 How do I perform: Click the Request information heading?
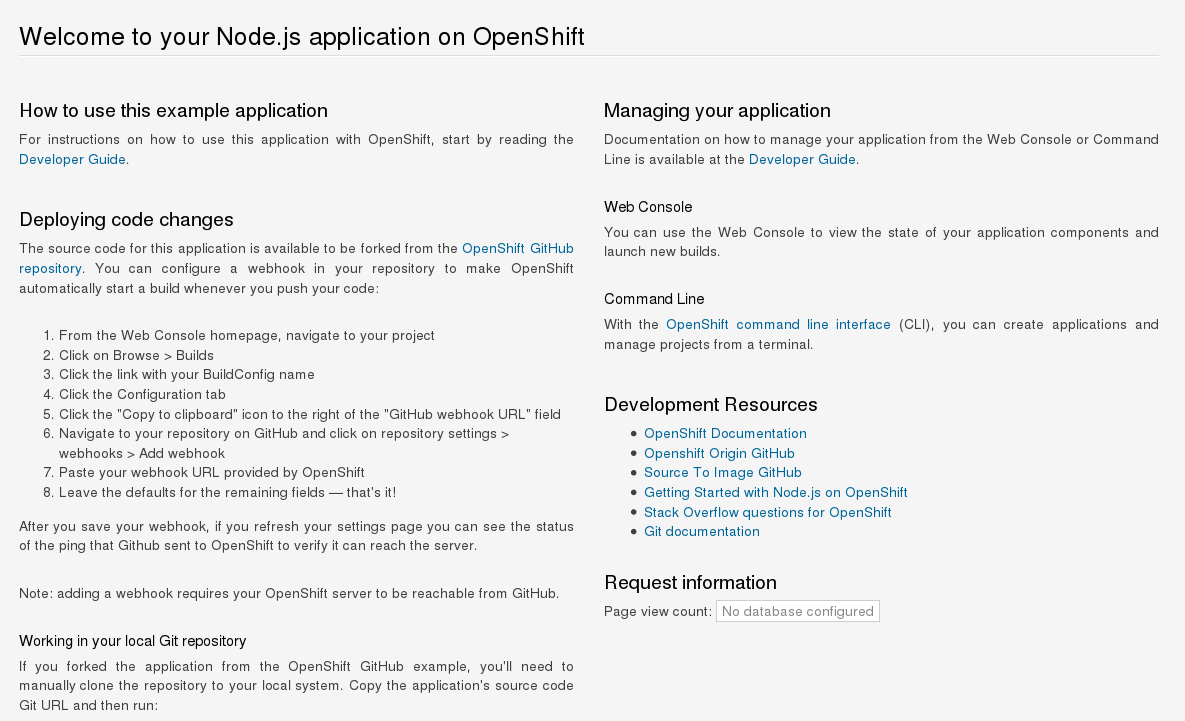pyautogui.click(x=690, y=582)
